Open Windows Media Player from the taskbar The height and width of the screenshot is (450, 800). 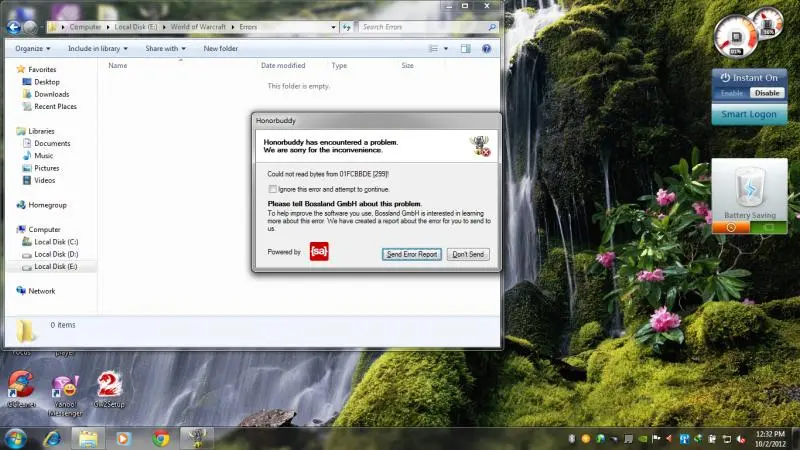pos(124,438)
